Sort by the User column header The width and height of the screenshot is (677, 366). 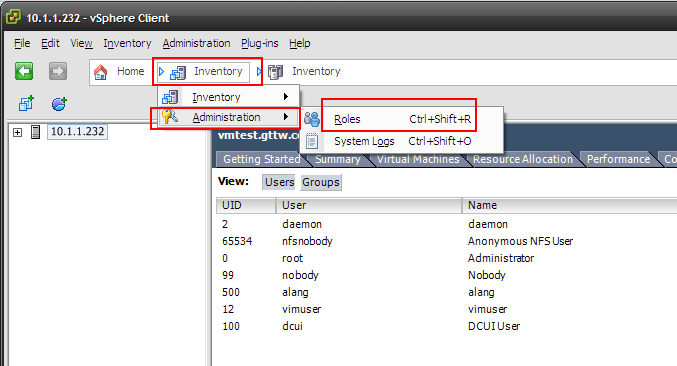pos(369,205)
